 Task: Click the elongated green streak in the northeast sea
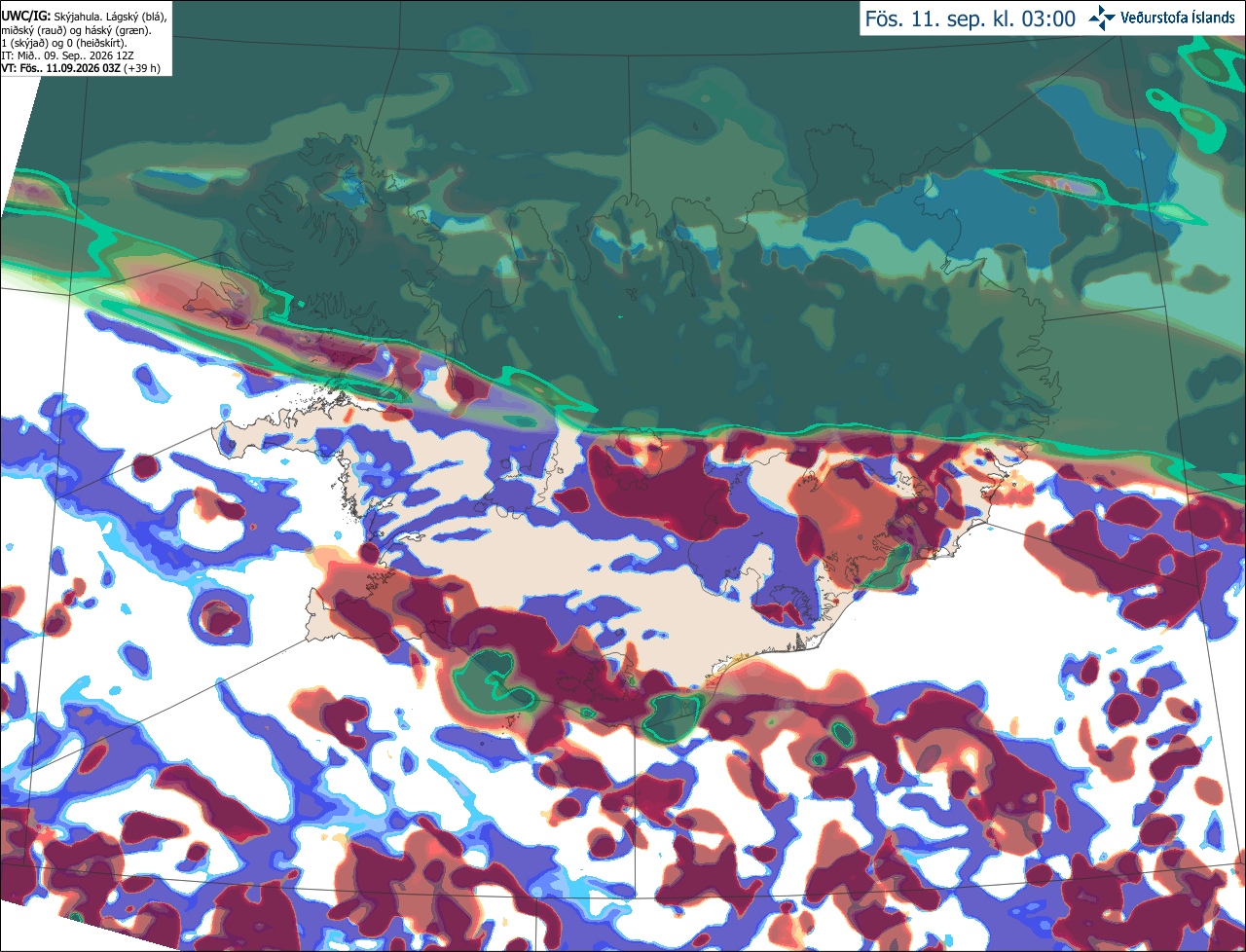1090,192
